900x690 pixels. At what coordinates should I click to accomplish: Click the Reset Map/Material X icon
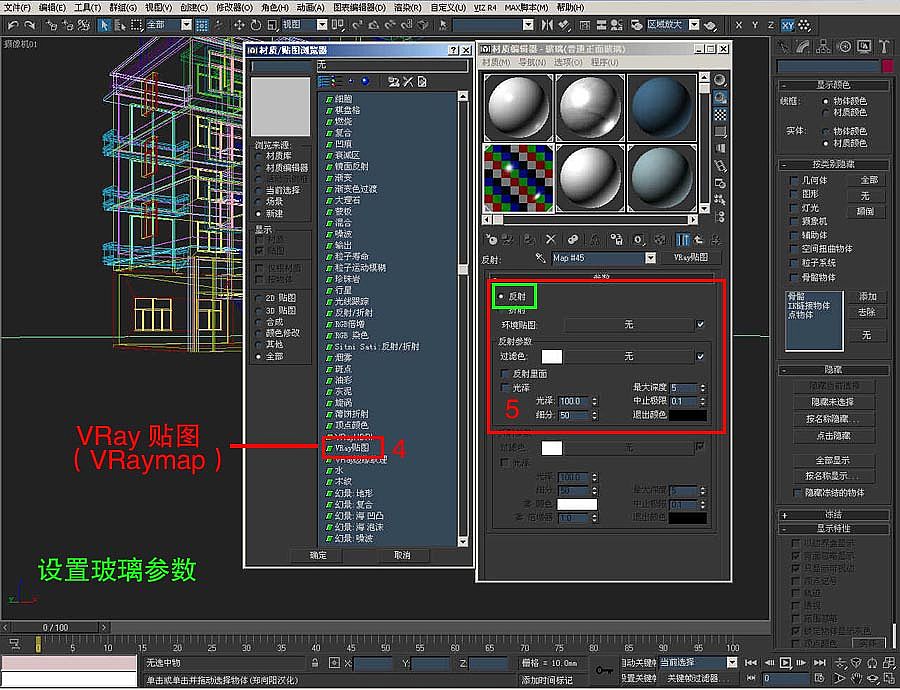click(x=551, y=240)
